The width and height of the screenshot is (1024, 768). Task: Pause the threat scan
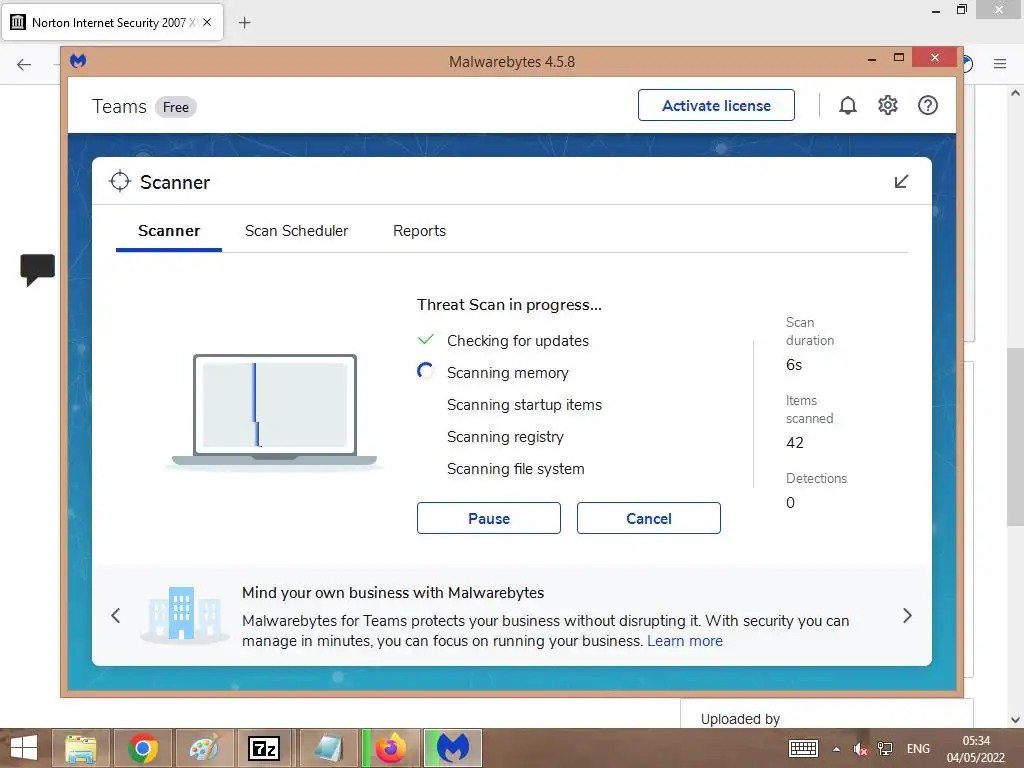[488, 518]
